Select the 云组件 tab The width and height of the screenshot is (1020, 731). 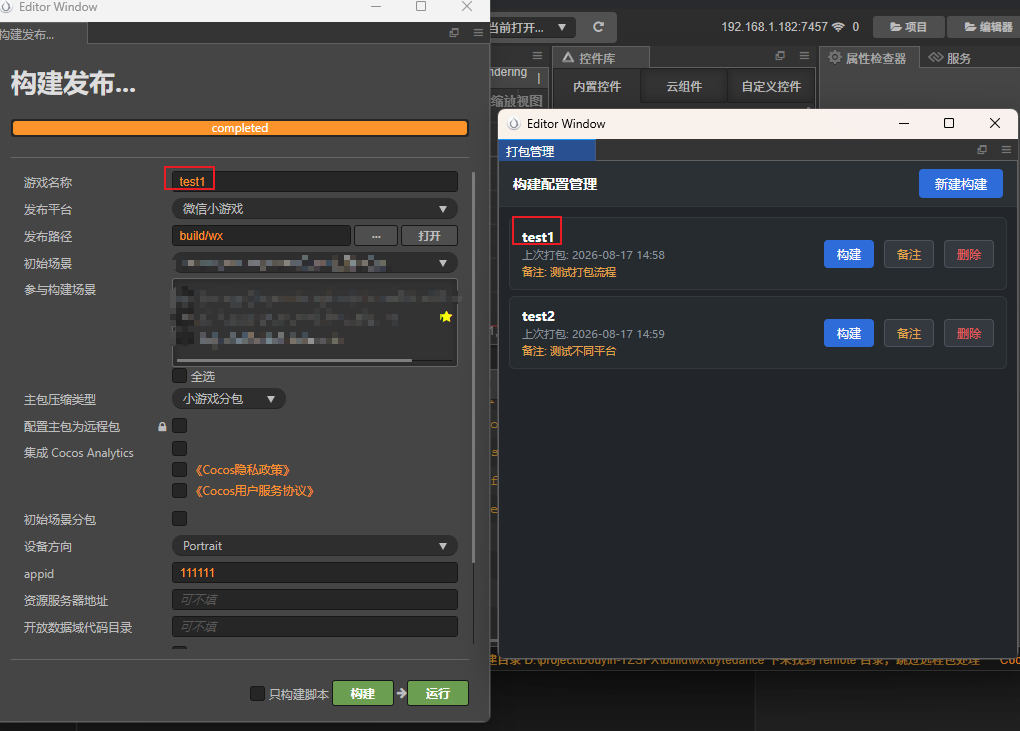[684, 86]
